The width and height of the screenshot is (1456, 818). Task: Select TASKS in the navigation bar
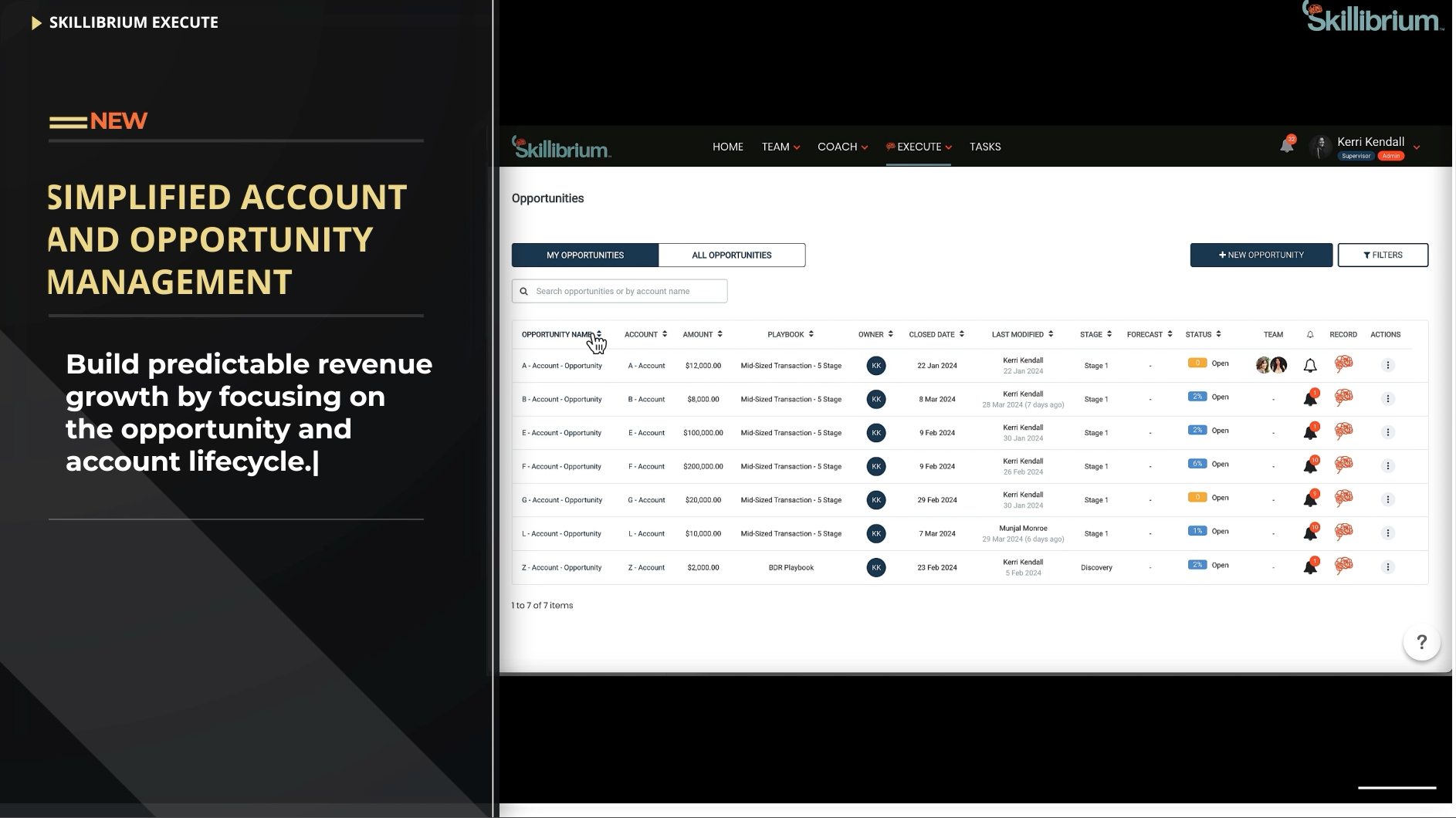(985, 147)
